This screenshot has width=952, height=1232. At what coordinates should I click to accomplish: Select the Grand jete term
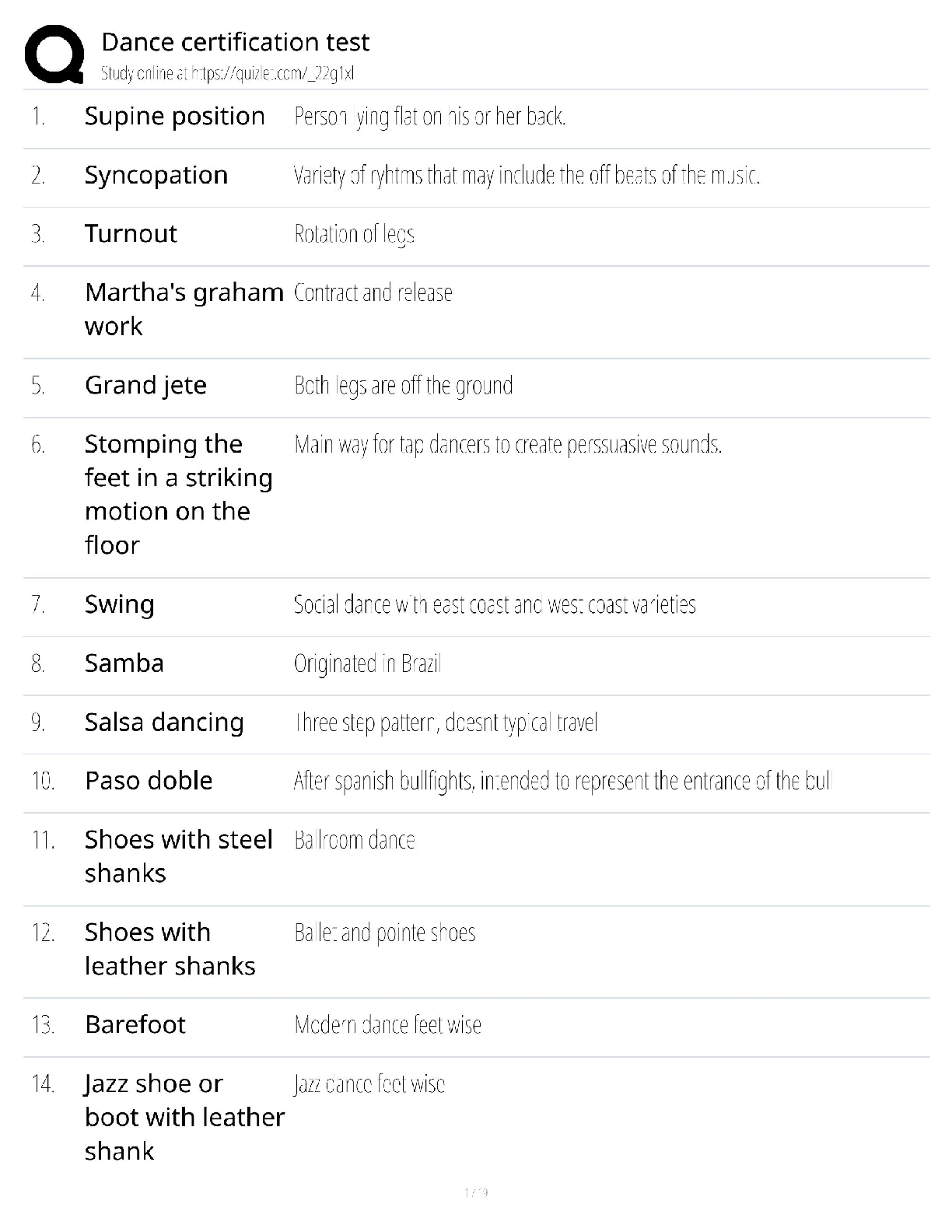coord(145,386)
